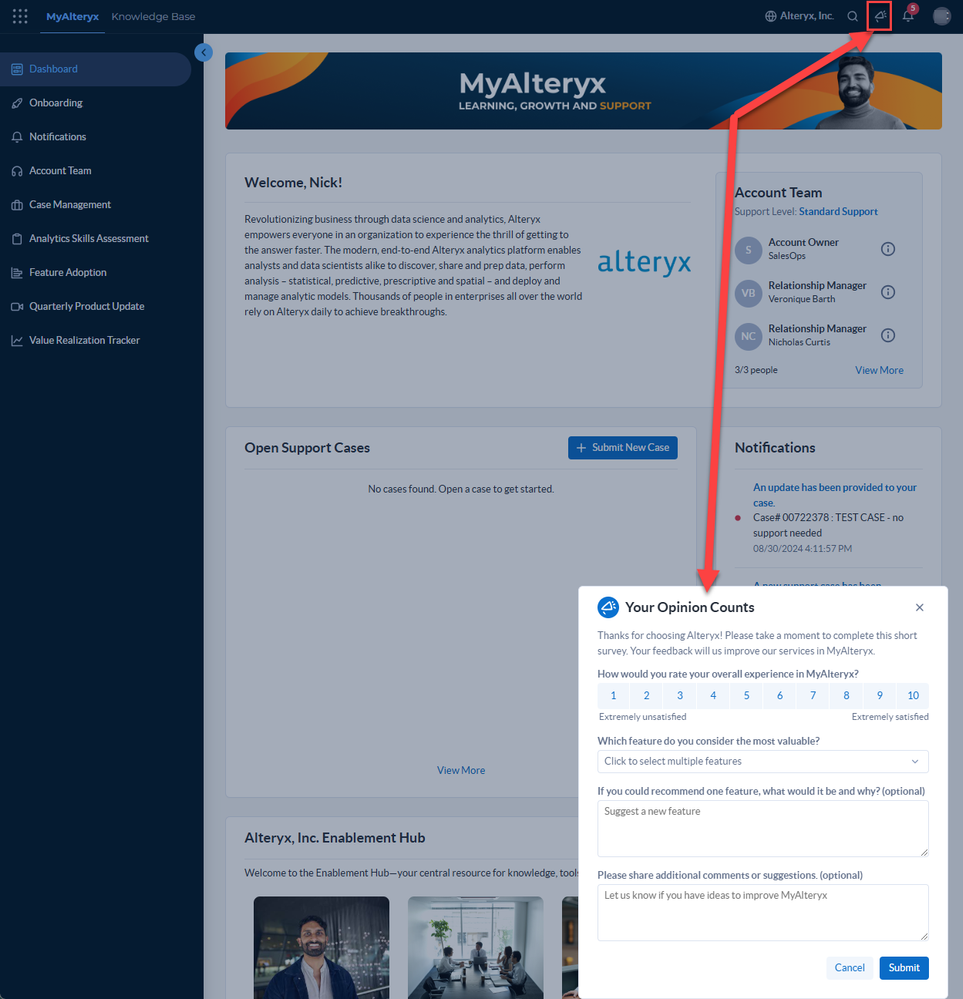Image resolution: width=963 pixels, height=999 pixels.
Task: Open Onboarding from the sidebar
Action: point(96,103)
